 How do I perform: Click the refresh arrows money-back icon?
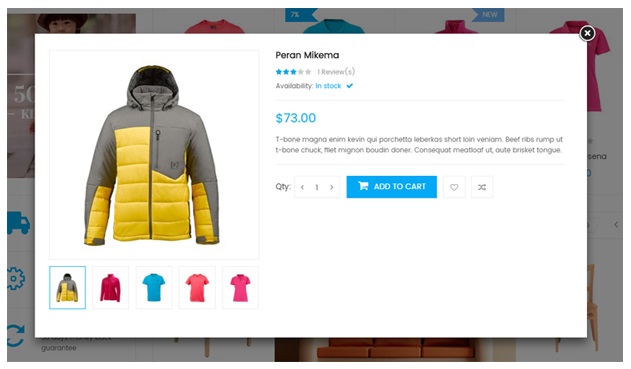16,336
